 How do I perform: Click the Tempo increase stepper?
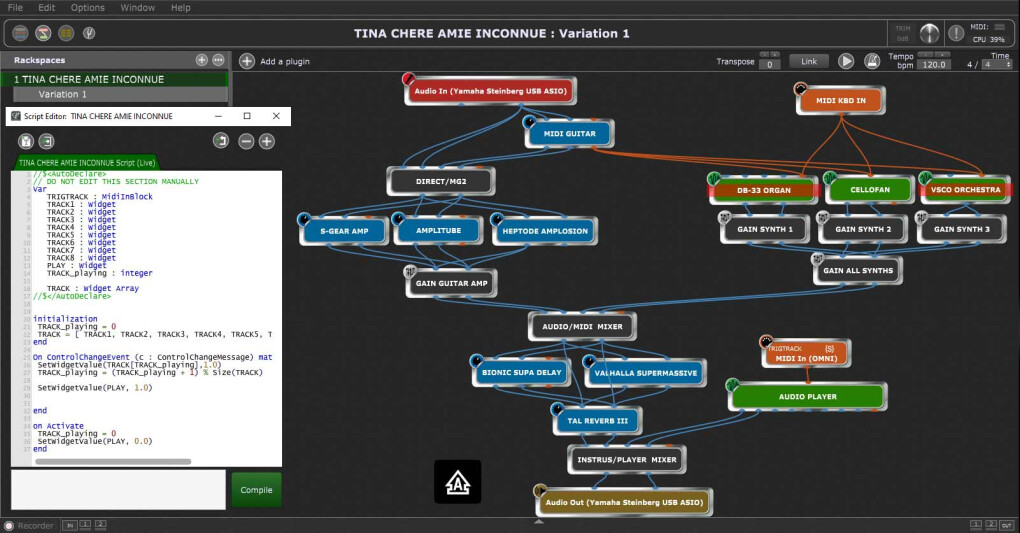tap(942, 55)
